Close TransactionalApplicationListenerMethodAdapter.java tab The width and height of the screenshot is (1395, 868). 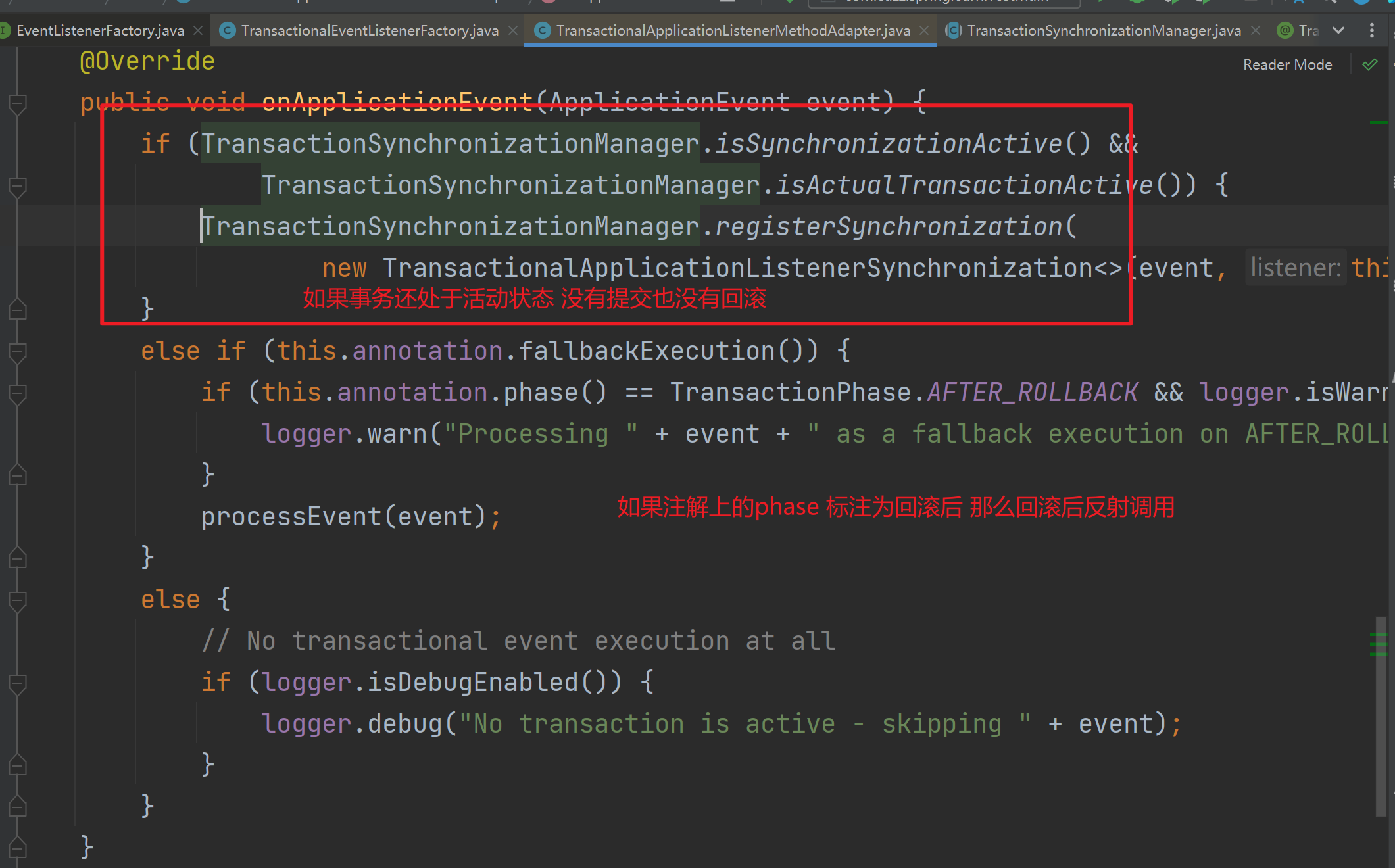pyautogui.click(x=924, y=30)
